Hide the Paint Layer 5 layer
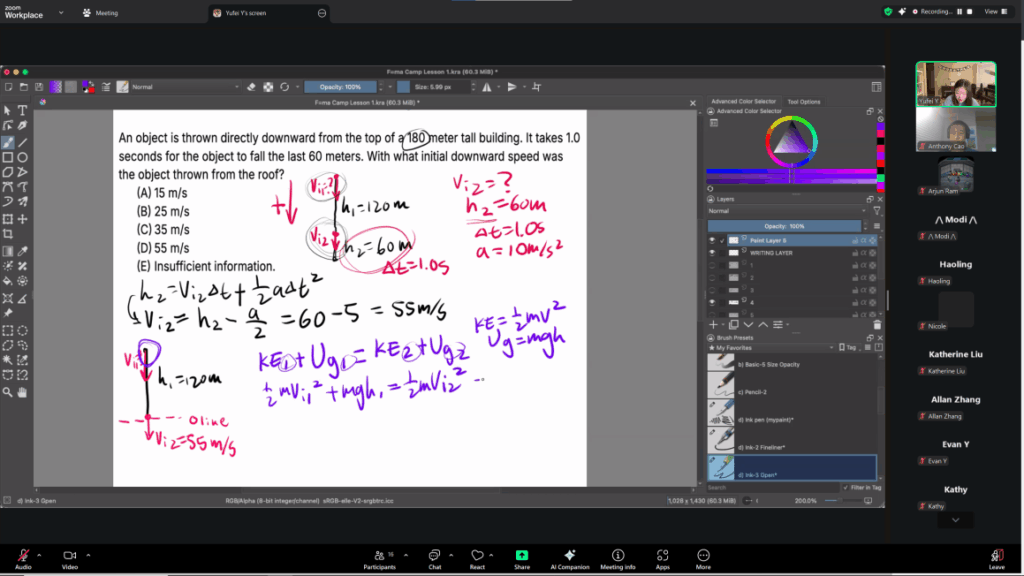Screen dimensions: 1024x576 (x=713, y=241)
